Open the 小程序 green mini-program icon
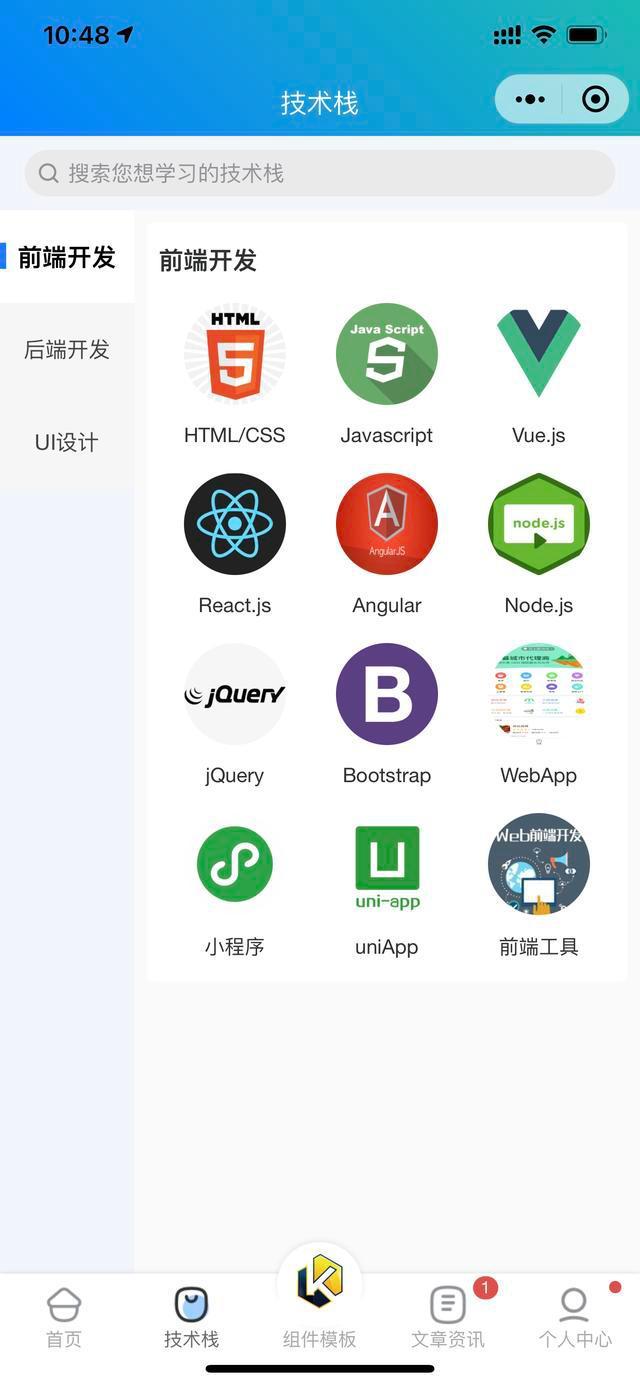Image resolution: width=640 pixels, height=1385 pixels. (x=235, y=864)
